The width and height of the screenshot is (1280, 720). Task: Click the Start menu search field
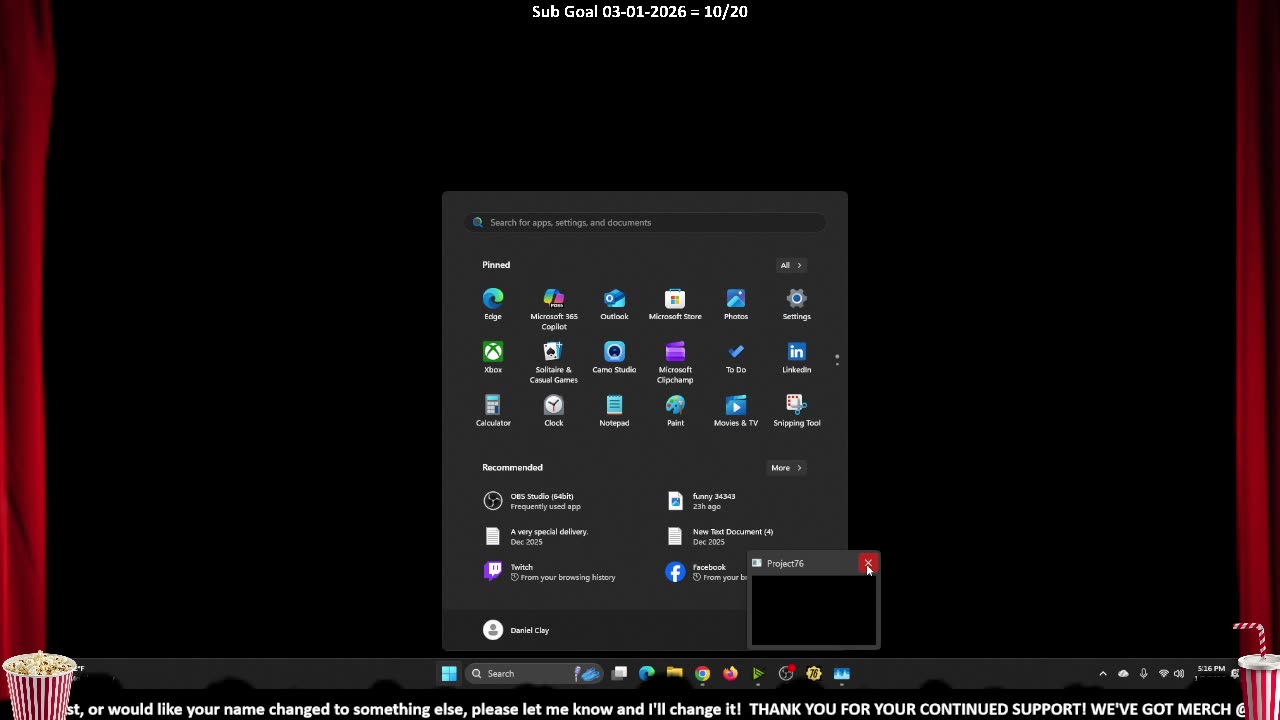point(645,222)
